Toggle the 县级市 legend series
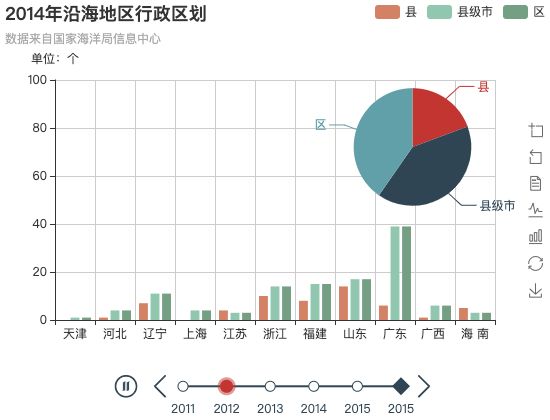Screen dimensions: 550x420 (460, 12)
